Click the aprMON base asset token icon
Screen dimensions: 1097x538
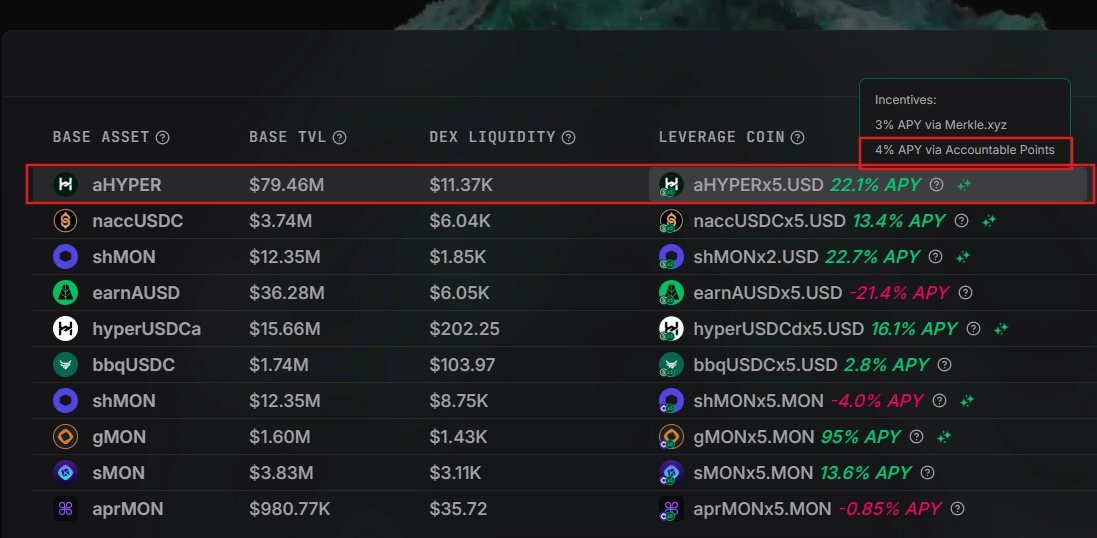pos(66,509)
